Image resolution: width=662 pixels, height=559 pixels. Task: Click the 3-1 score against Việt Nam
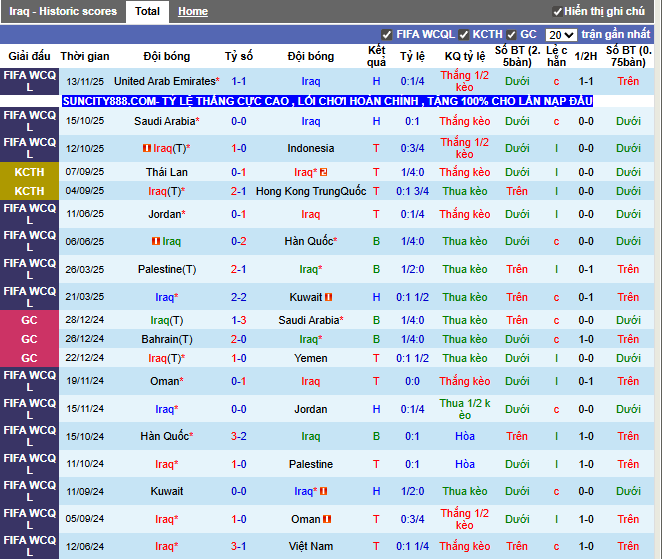239,546
